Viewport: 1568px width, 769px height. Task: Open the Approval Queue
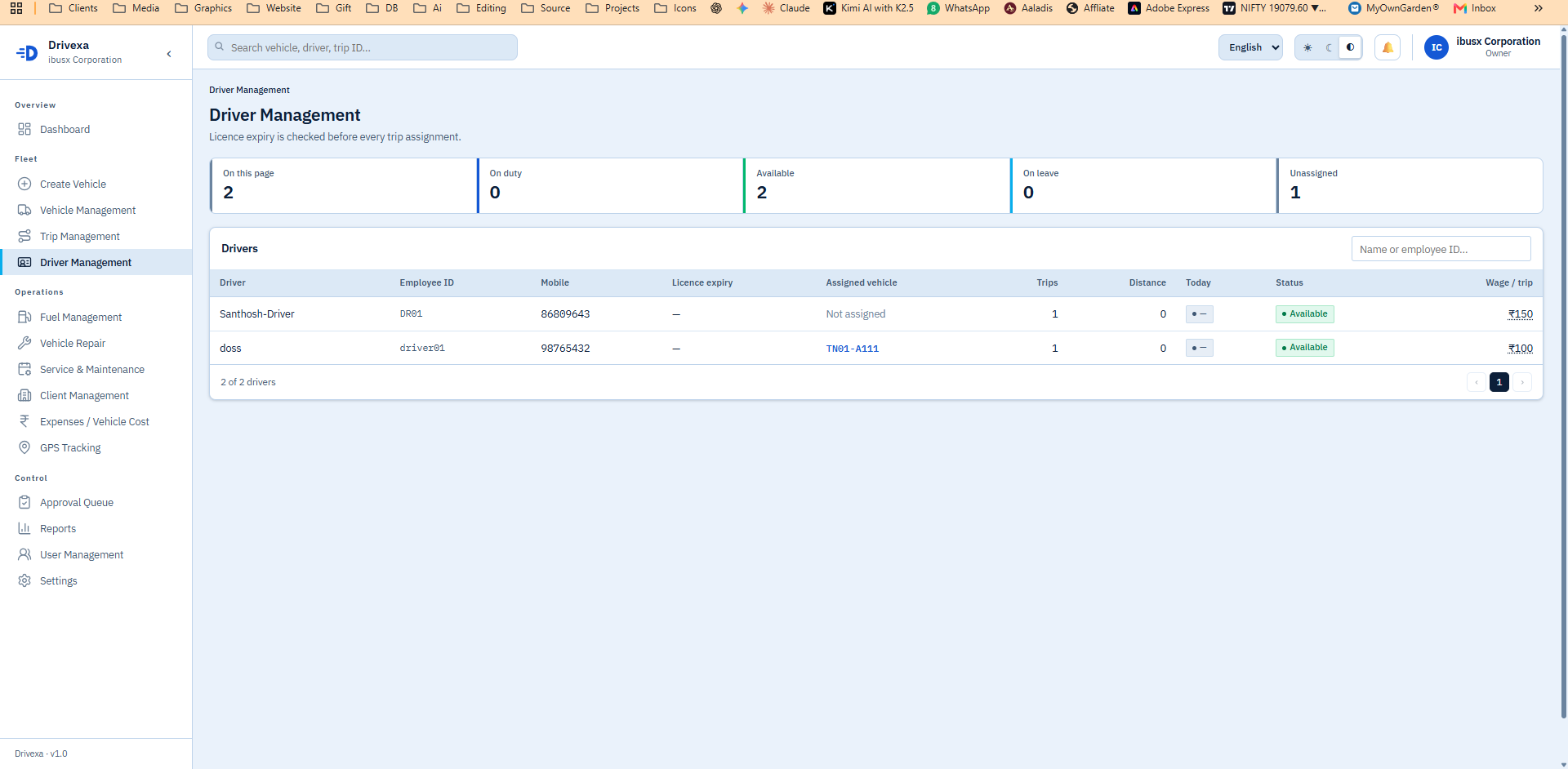(x=96, y=502)
